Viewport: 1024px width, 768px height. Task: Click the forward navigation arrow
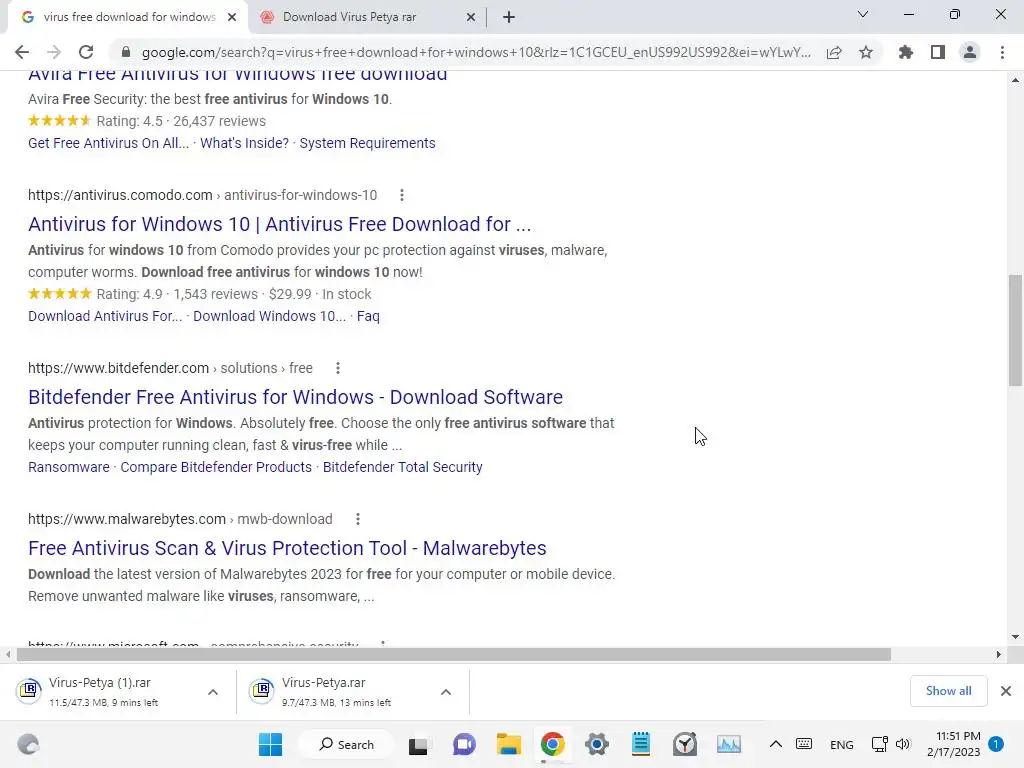pyautogui.click(x=54, y=52)
